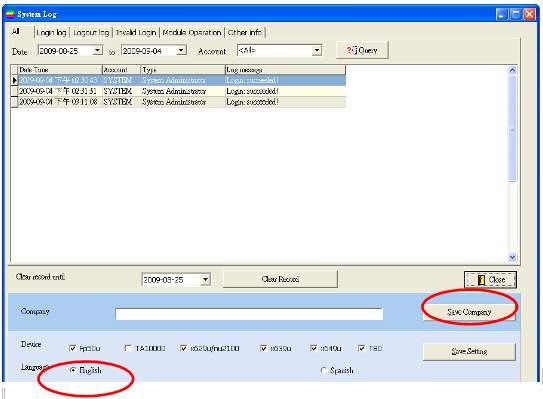Toggle the x638u device checkbox
This screenshot has width=543, height=399.
[264, 348]
